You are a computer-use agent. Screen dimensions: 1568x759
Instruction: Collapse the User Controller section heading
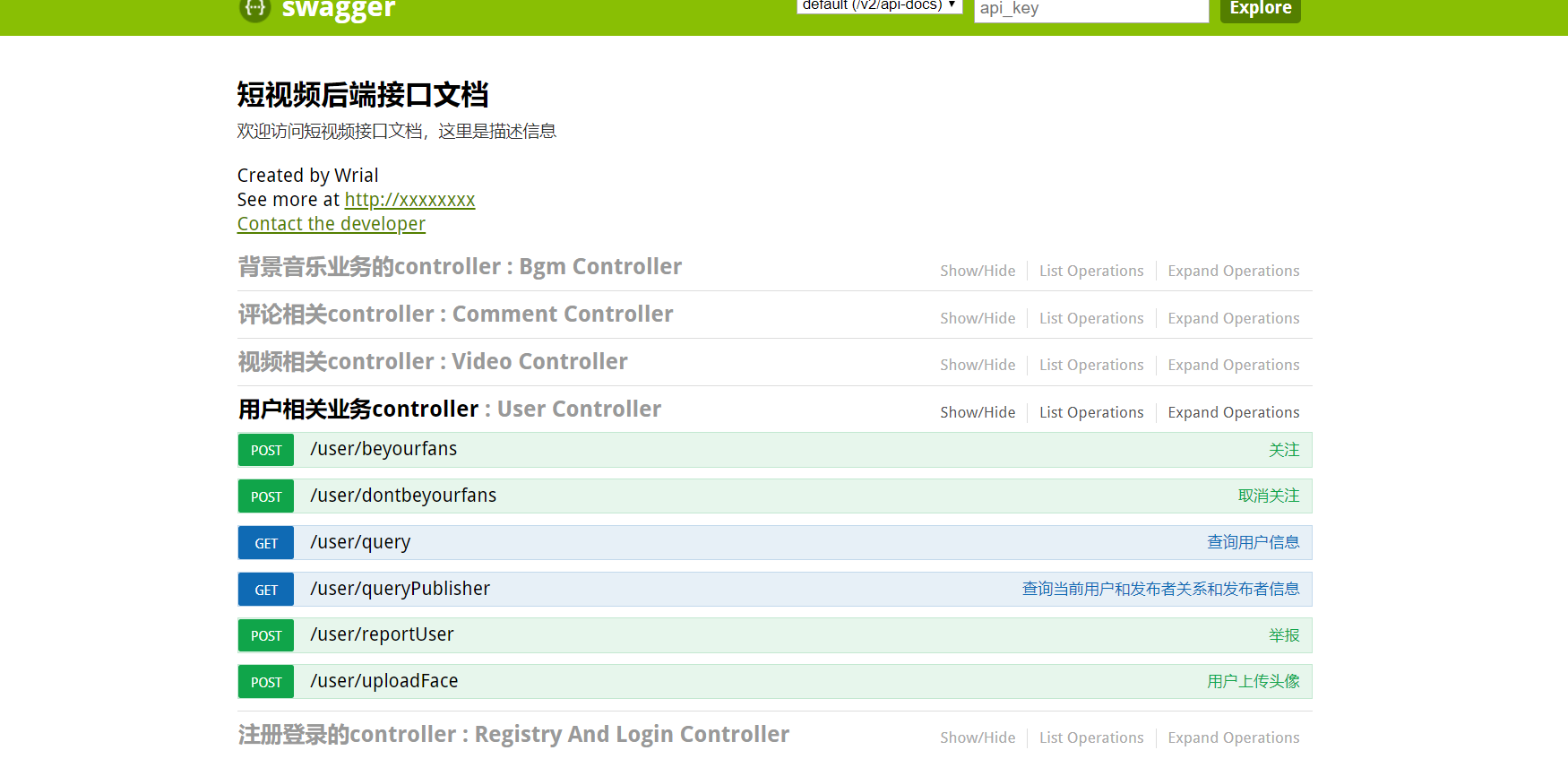449,410
